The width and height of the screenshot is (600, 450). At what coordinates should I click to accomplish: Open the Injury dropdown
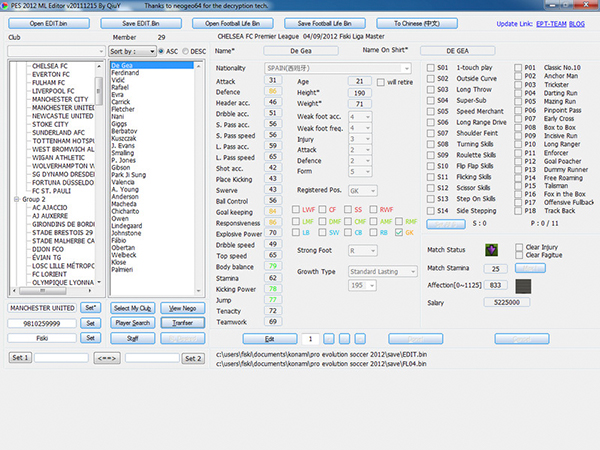(x=360, y=139)
